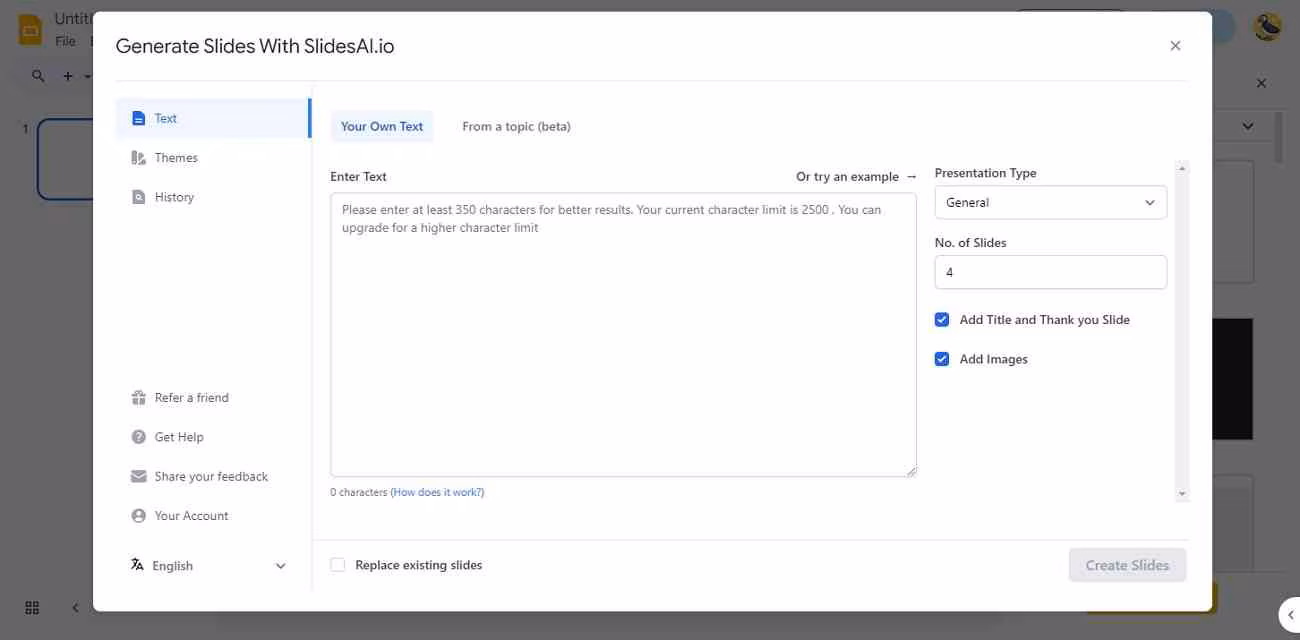Click the Text document icon in sidebar

(x=138, y=118)
